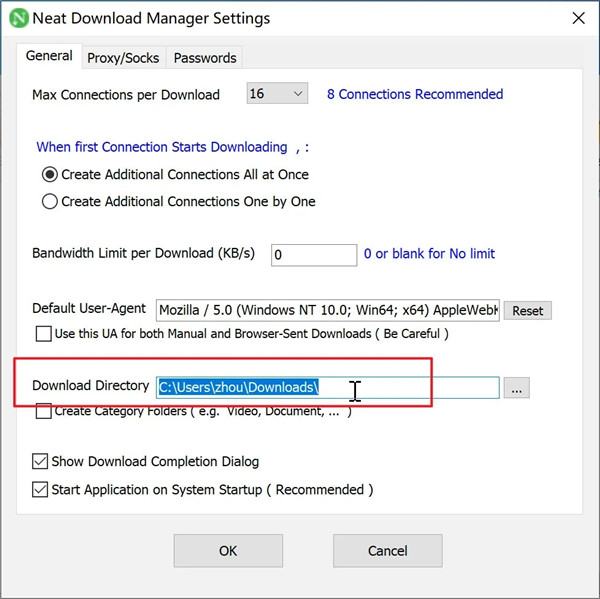Click the Default User-Agent text field

point(328,310)
